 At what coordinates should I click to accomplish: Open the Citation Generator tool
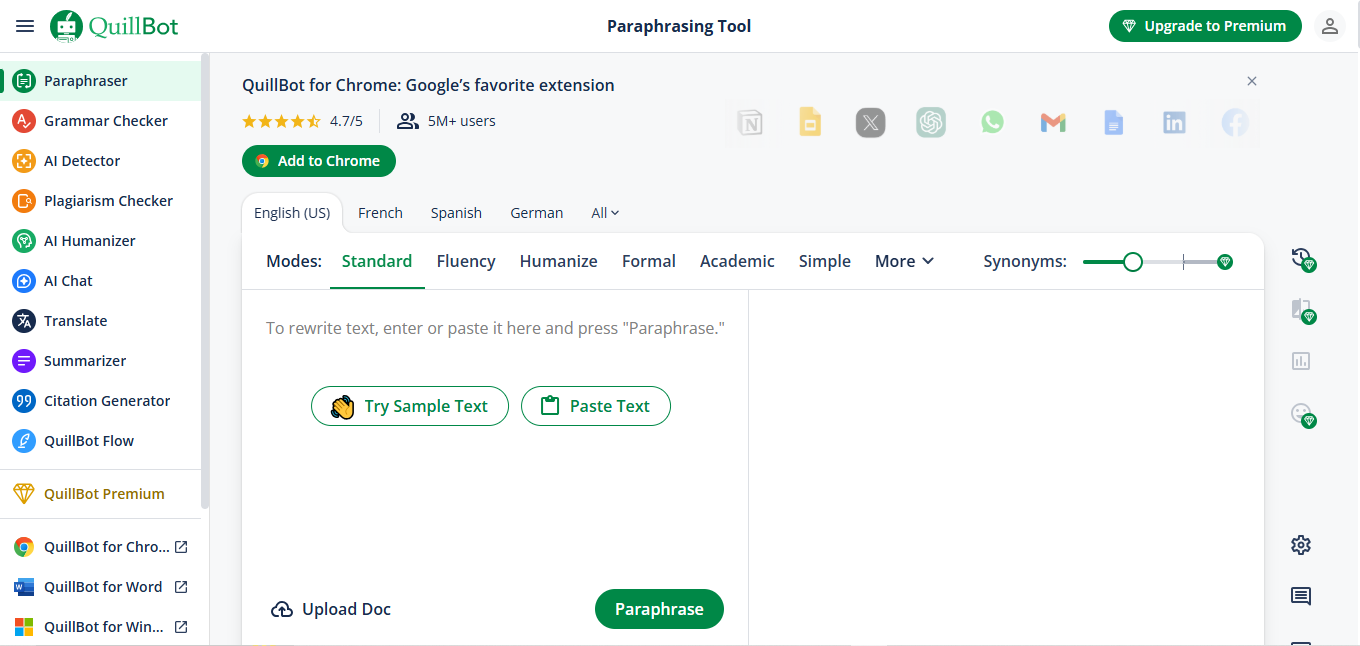[106, 401]
